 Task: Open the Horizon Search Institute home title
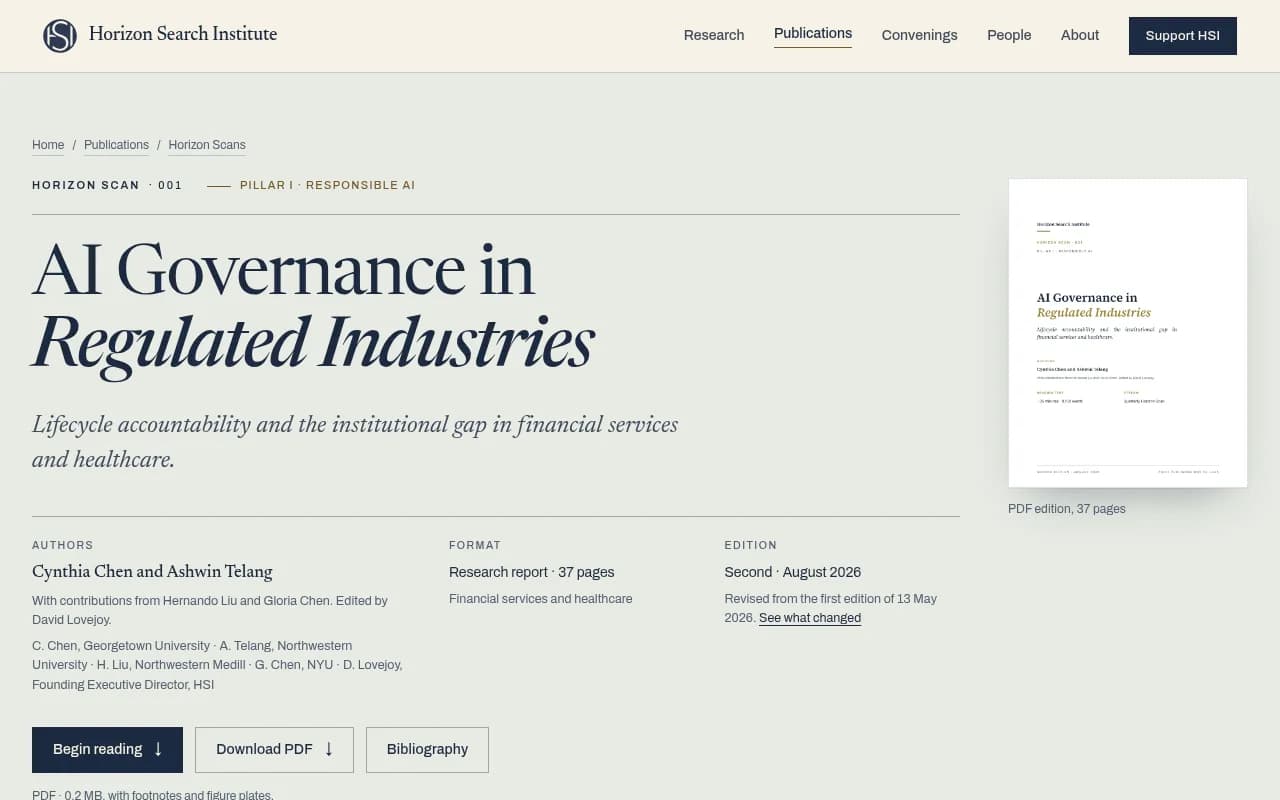click(183, 34)
